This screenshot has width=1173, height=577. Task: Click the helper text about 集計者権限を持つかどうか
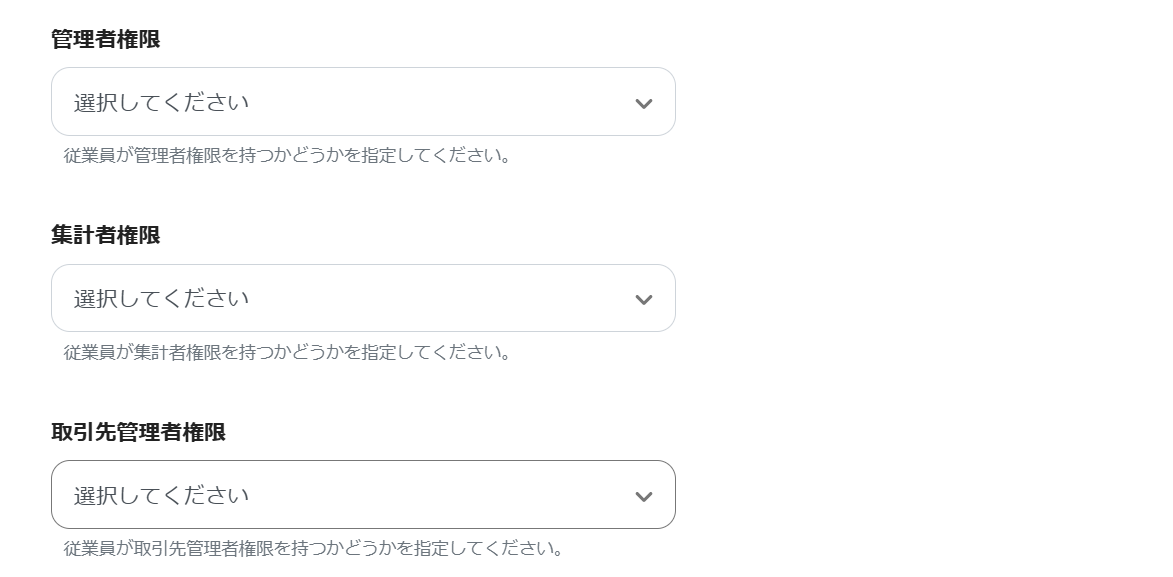(x=287, y=352)
